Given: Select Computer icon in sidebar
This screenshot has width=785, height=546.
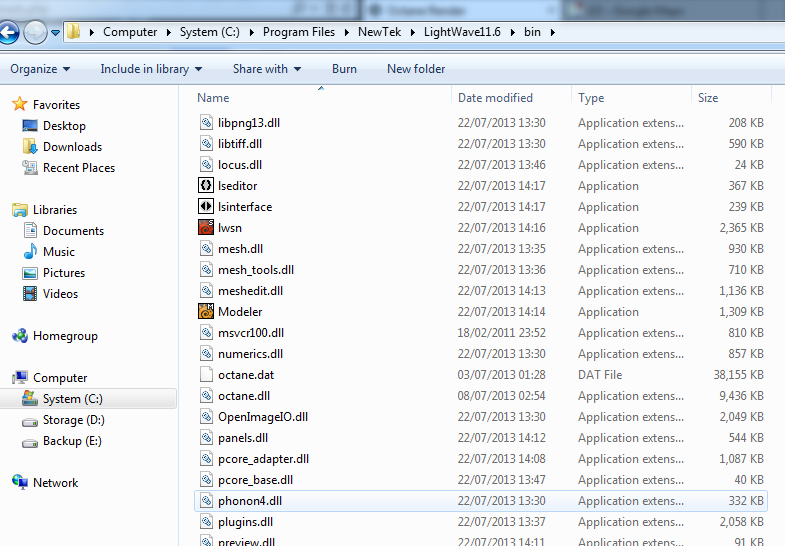Looking at the screenshot, I should tap(20, 377).
